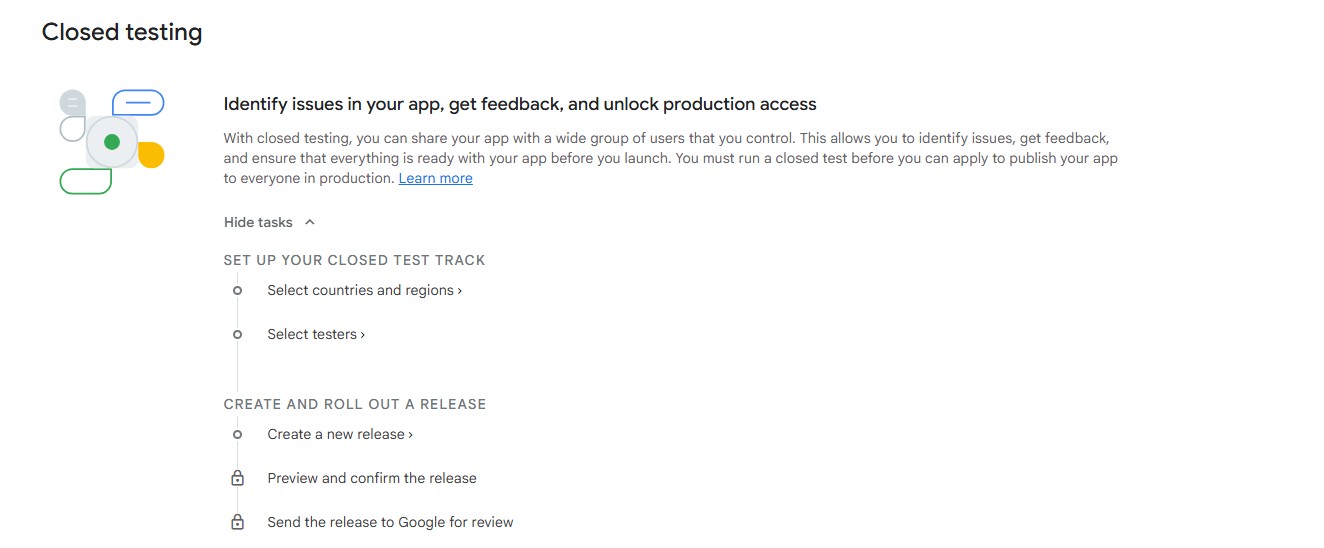Open the Learn more link
The height and width of the screenshot is (548, 1324).
[x=435, y=178]
